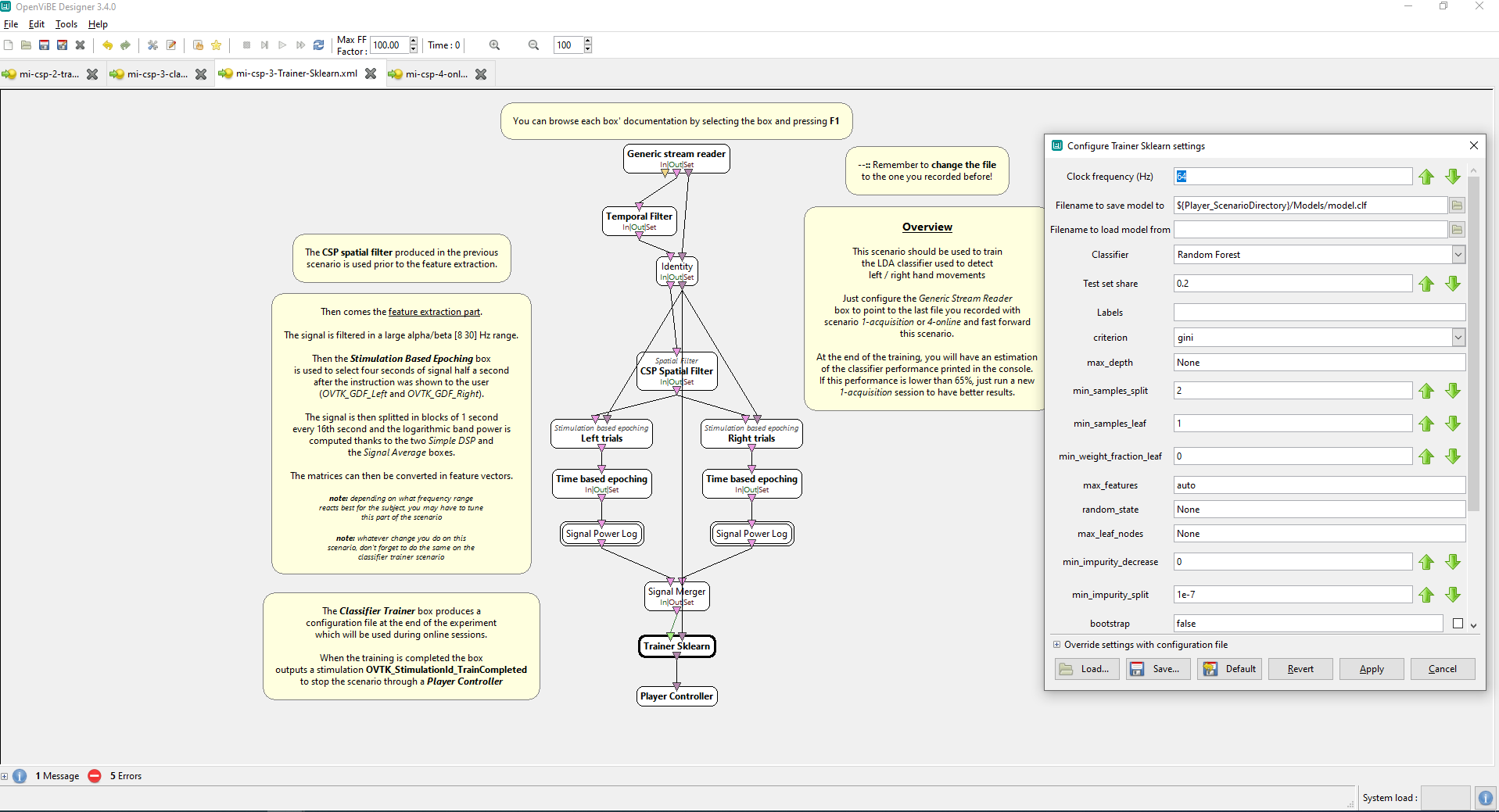Click the blue refresh arrows toolbar icon
This screenshot has width=1499, height=812.
click(318, 45)
